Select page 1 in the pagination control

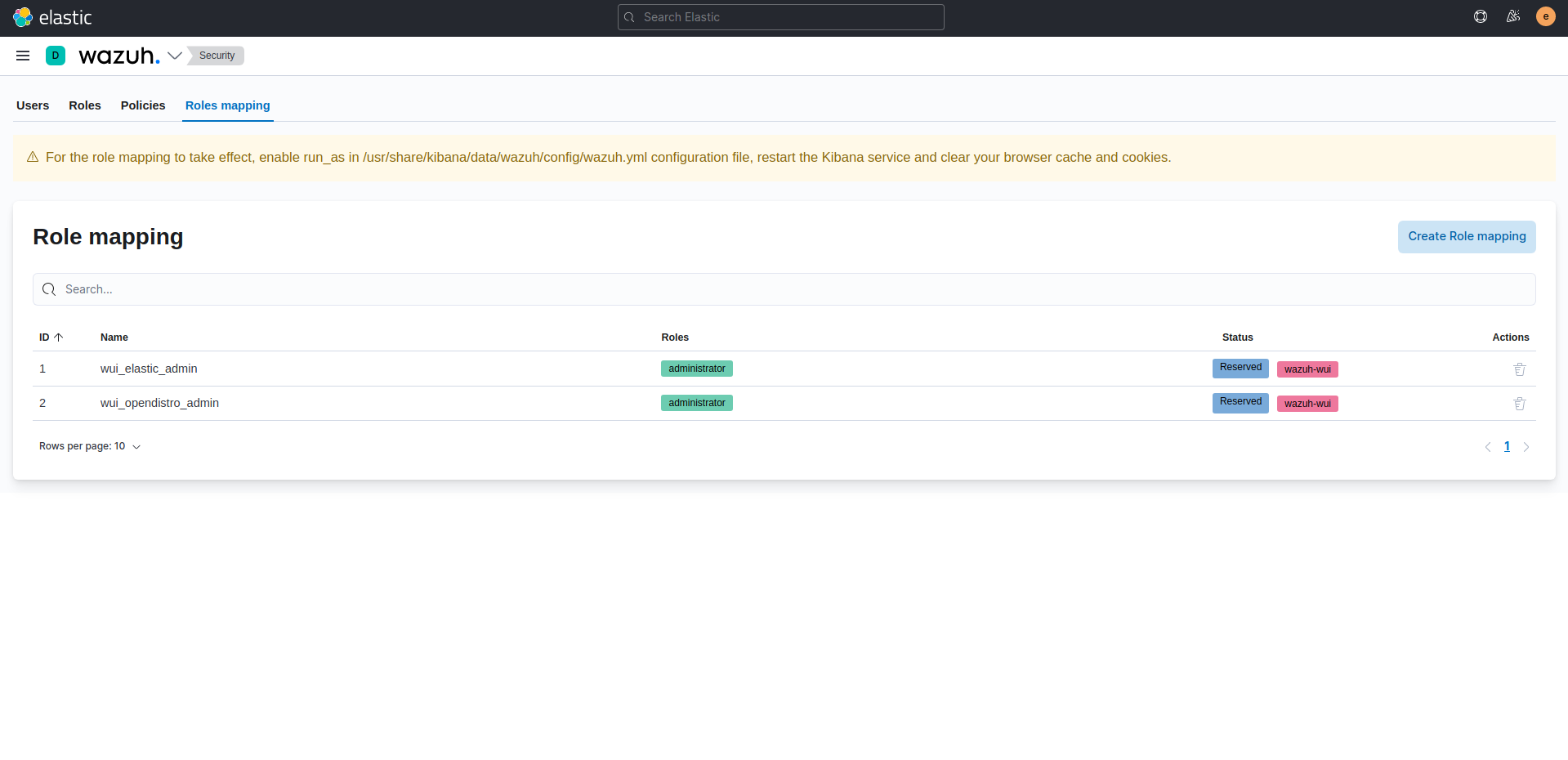pos(1507,447)
